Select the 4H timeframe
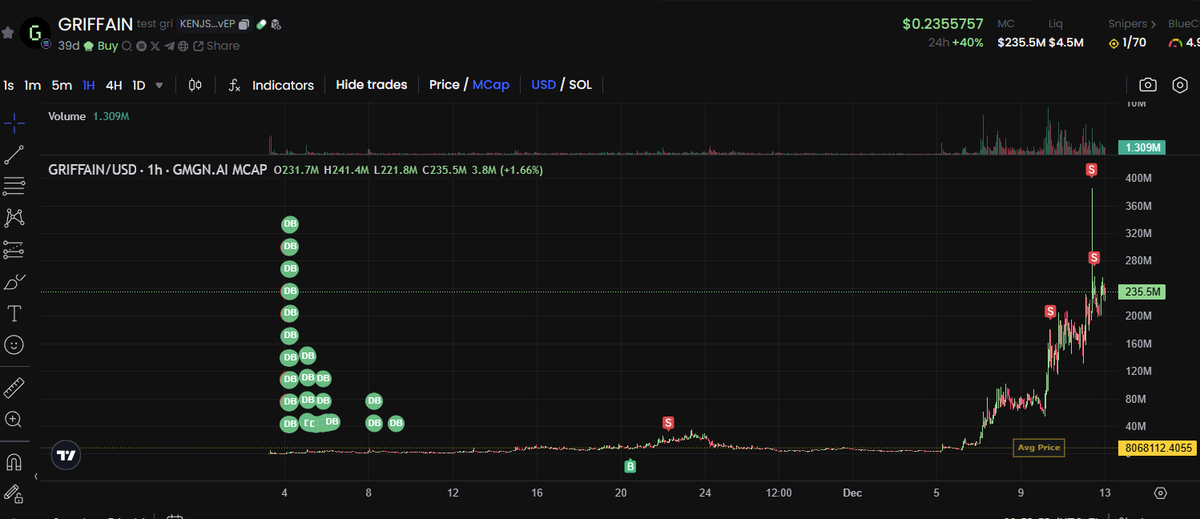Viewport: 1200px width, 519px height. [x=114, y=85]
